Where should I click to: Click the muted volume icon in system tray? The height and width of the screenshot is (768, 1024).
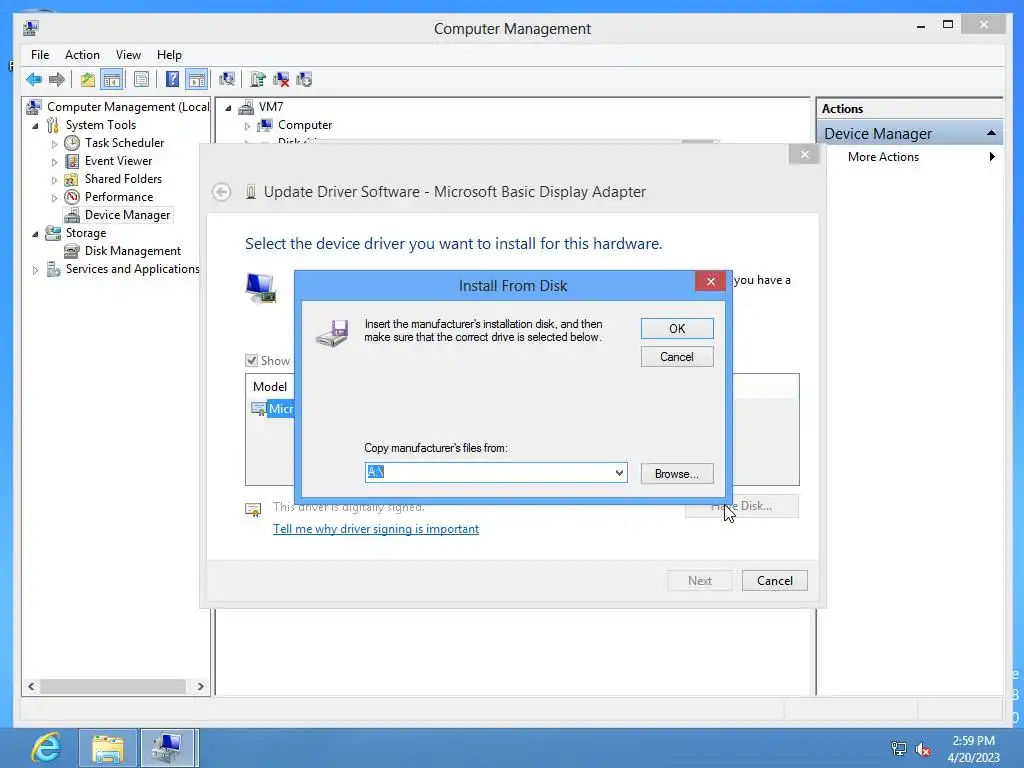pos(923,749)
